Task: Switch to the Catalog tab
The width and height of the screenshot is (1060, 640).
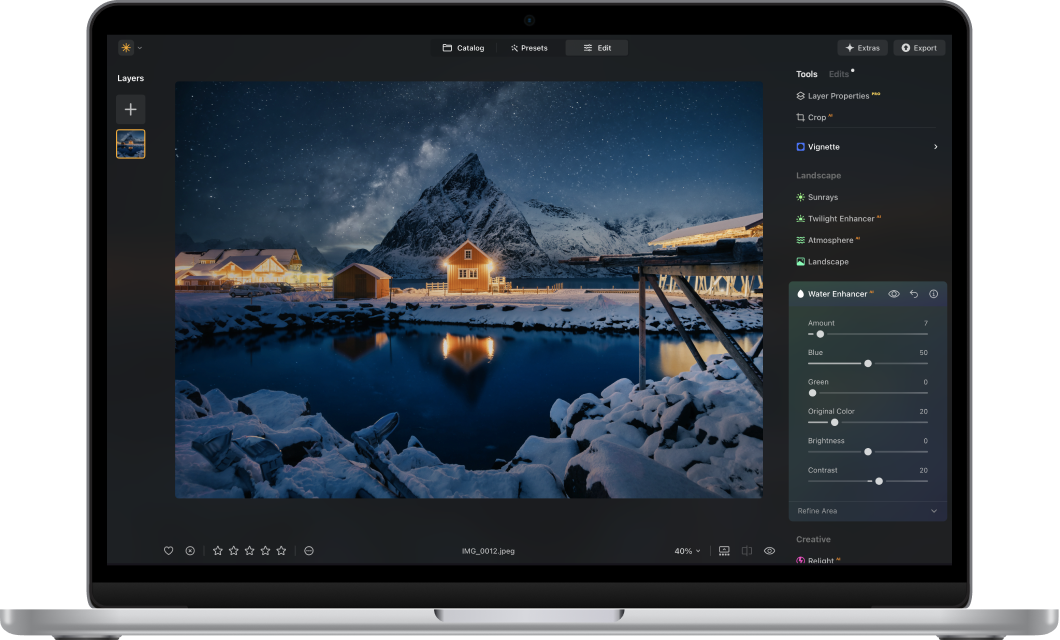Action: [x=463, y=48]
